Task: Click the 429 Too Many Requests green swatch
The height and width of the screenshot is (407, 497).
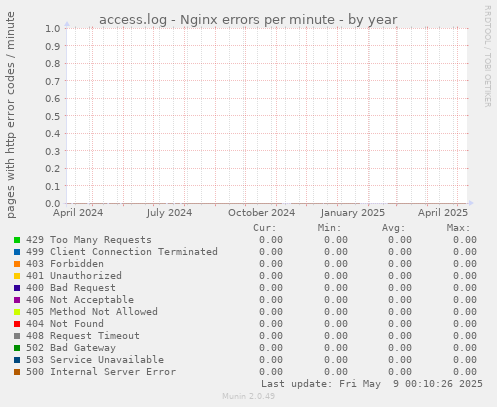Action: click(17, 240)
